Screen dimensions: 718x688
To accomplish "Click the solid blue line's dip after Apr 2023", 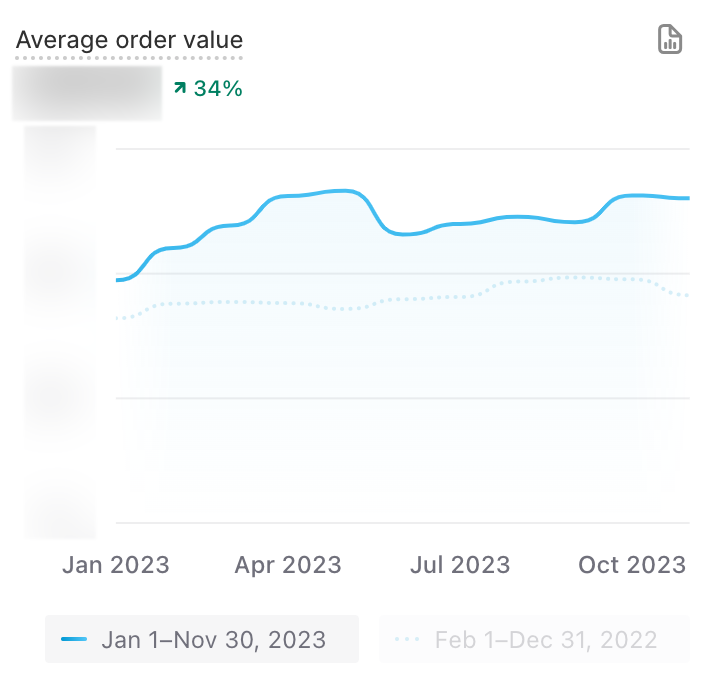I will (x=403, y=234).
